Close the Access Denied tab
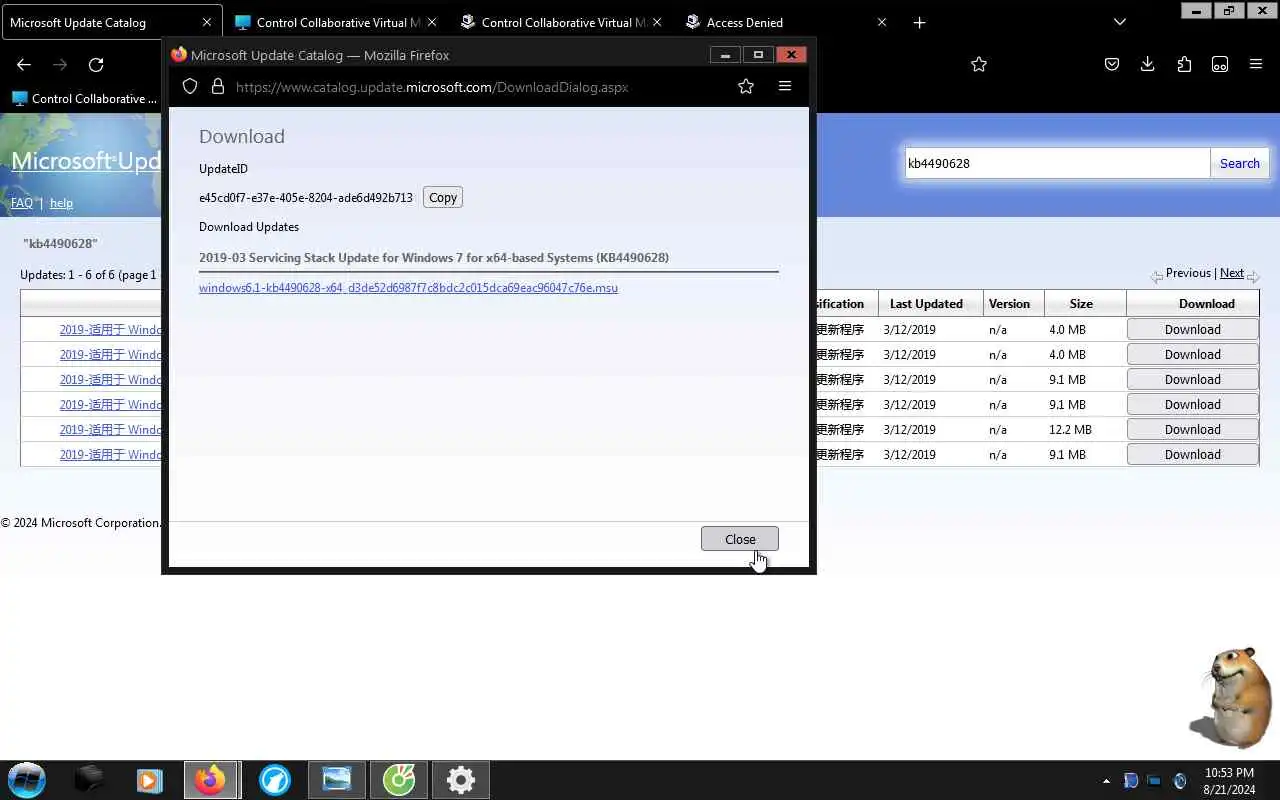The image size is (1280, 800). (x=882, y=22)
